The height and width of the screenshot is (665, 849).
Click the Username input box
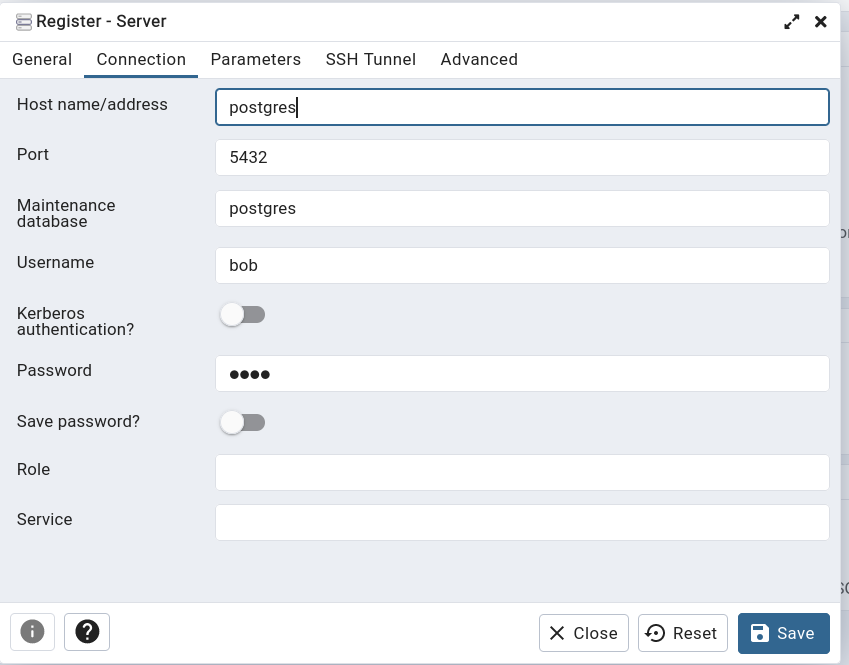tap(522, 266)
